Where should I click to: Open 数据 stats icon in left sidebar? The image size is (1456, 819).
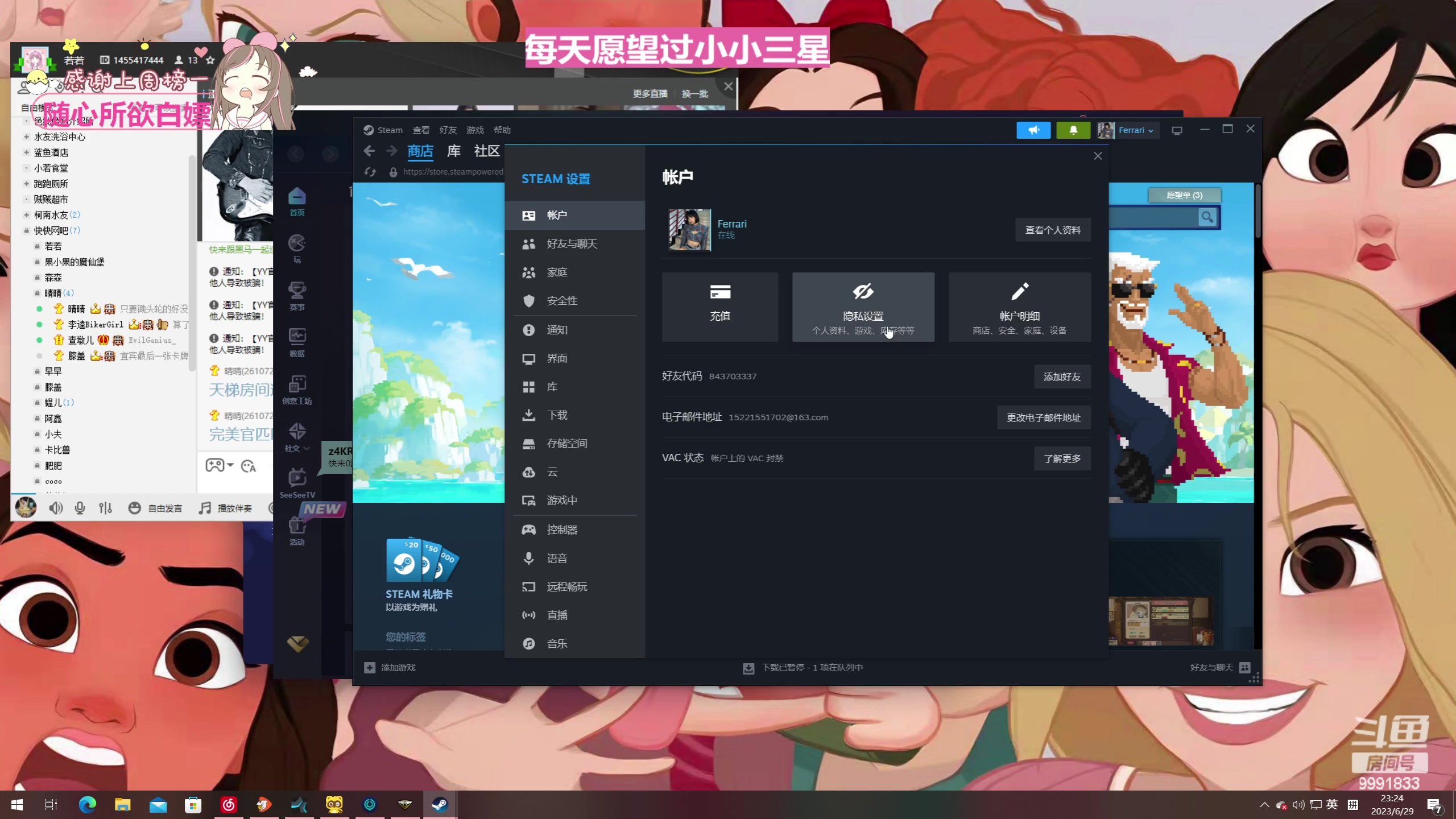pos(297,342)
